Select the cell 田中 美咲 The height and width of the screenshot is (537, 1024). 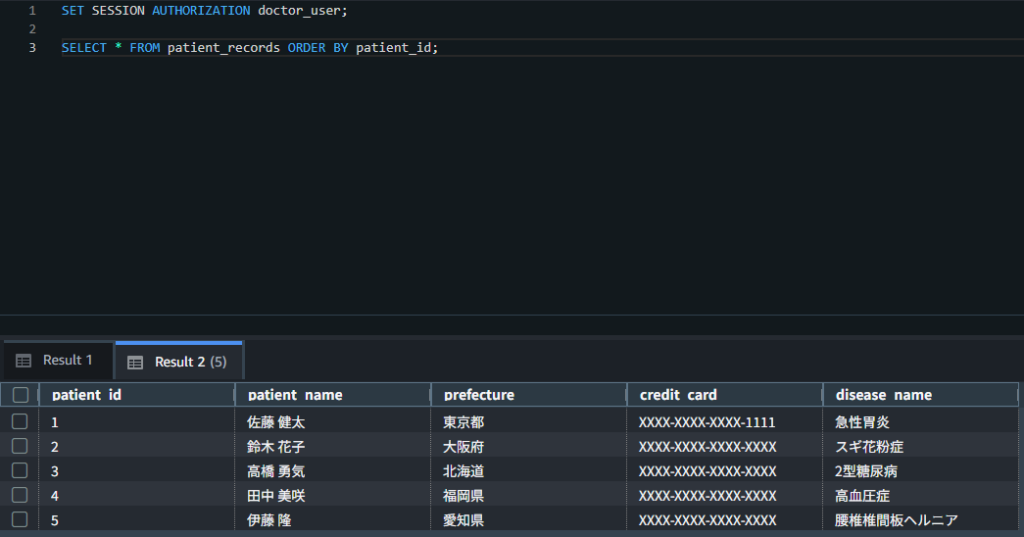tap(332, 496)
